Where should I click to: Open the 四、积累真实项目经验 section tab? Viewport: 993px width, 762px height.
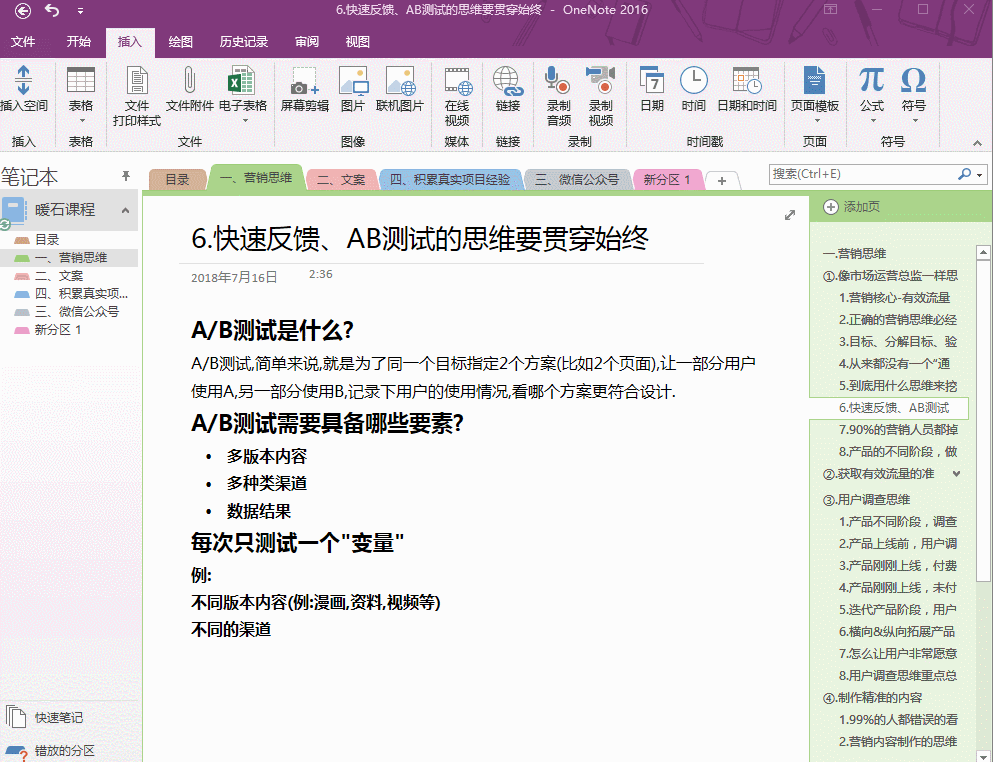coord(450,179)
